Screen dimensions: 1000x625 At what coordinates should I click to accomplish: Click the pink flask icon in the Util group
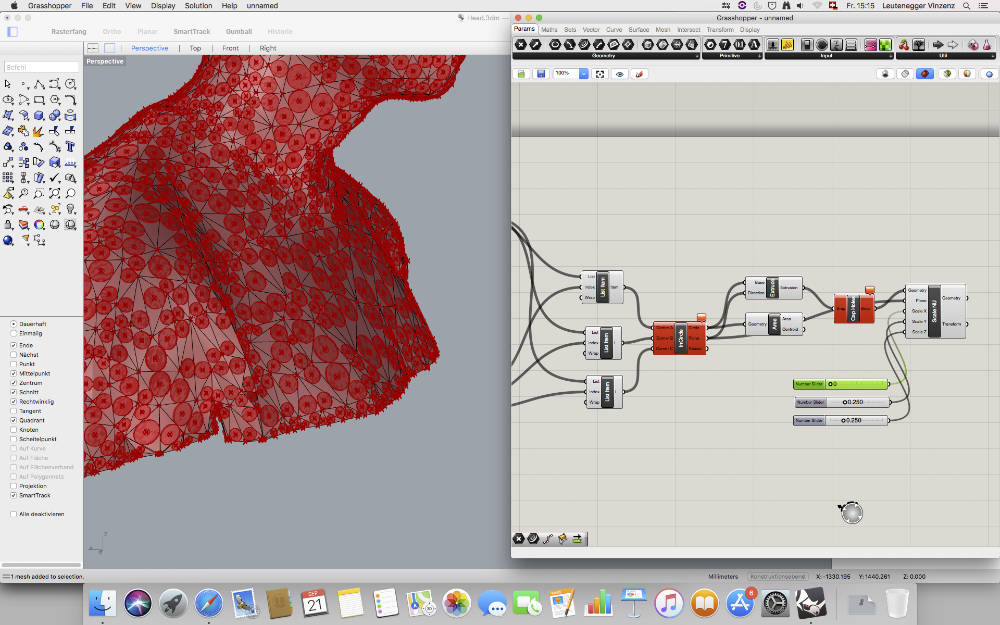(987, 45)
